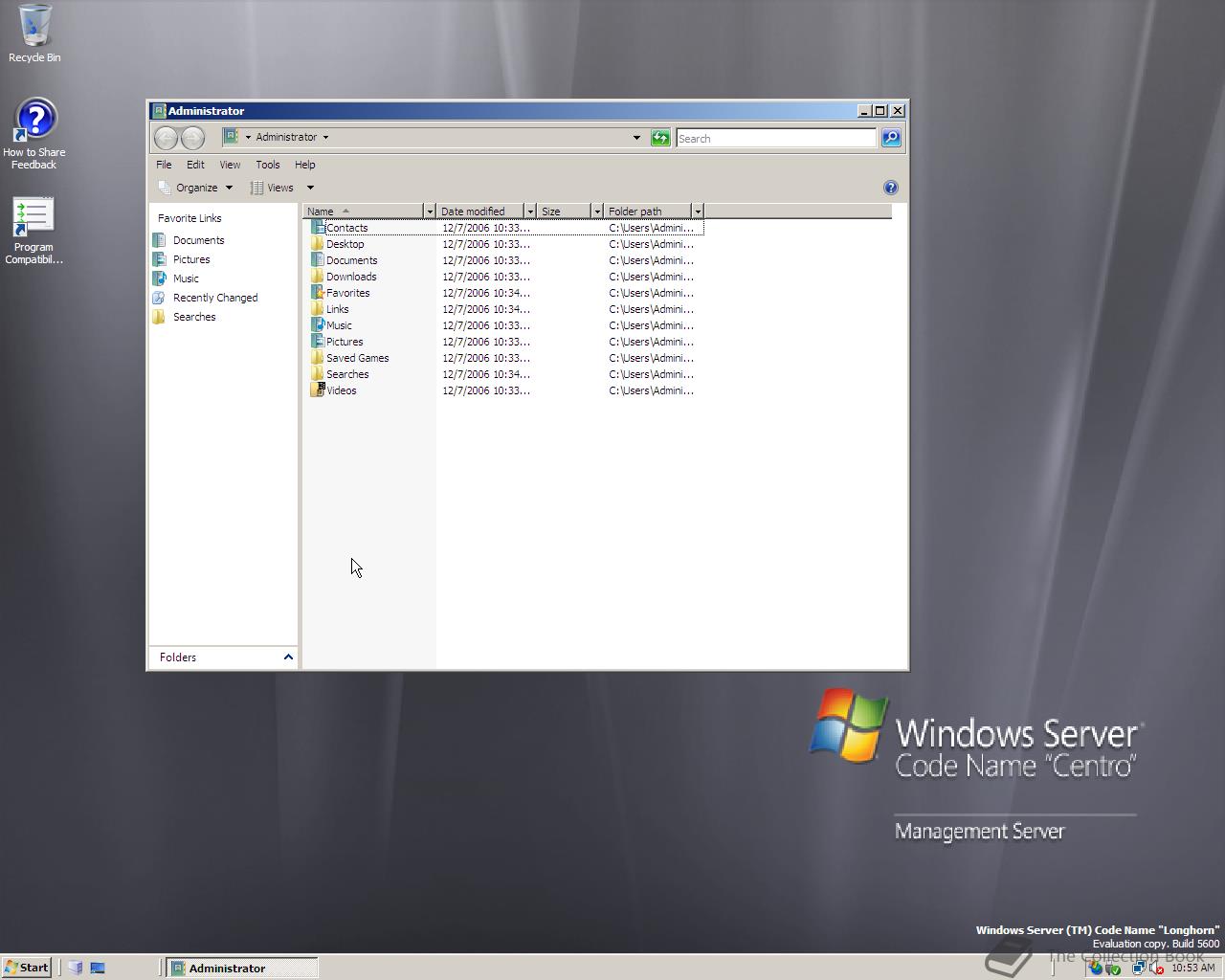Expand arrow before Administrator in address bar

coord(248,138)
